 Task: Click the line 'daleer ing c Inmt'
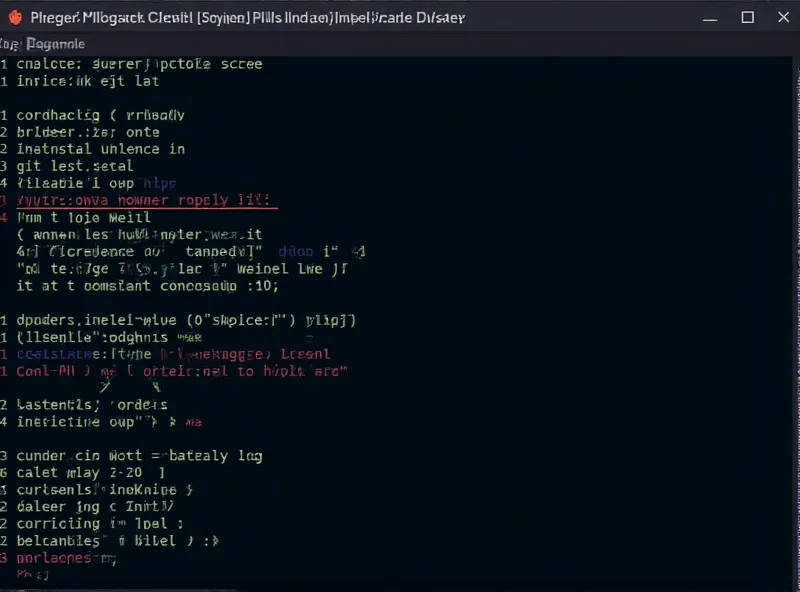95,507
